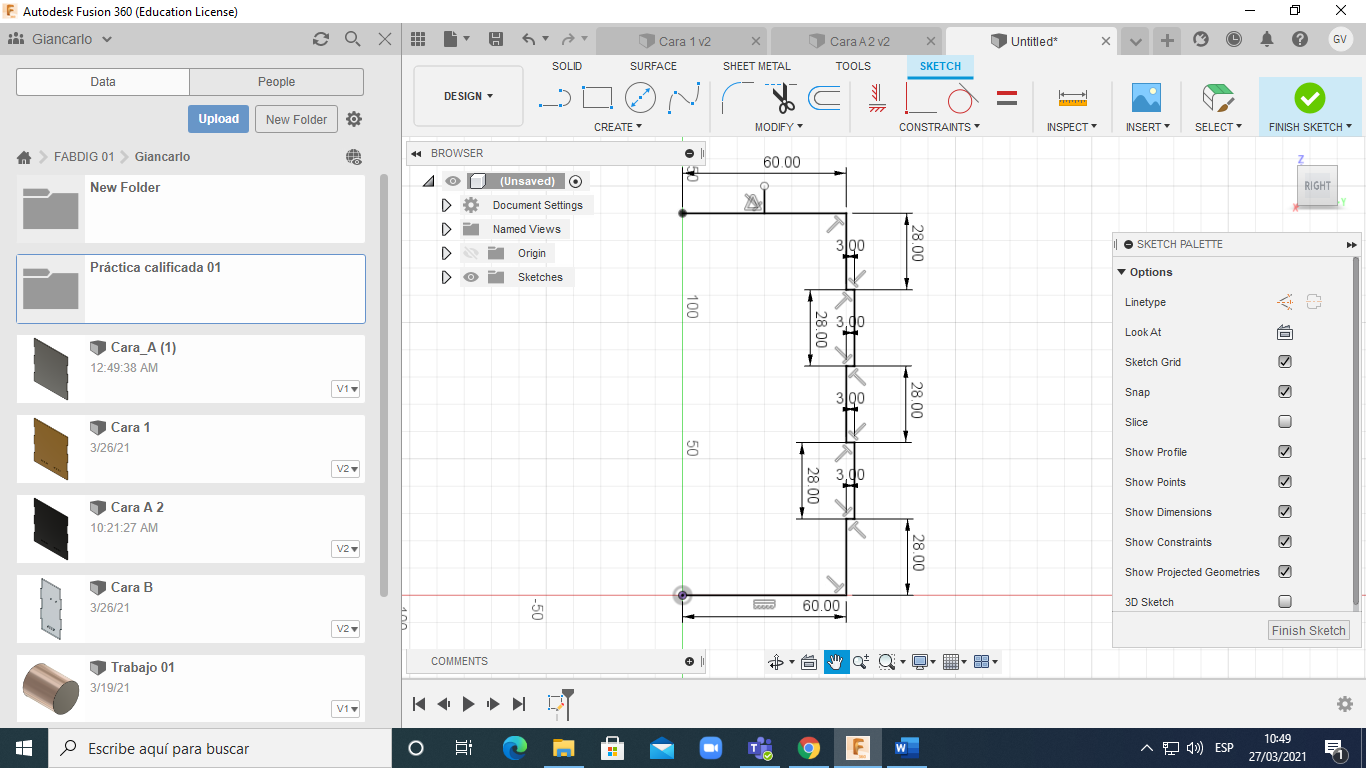
Task: Show the data panel grid icon
Action: coord(418,40)
